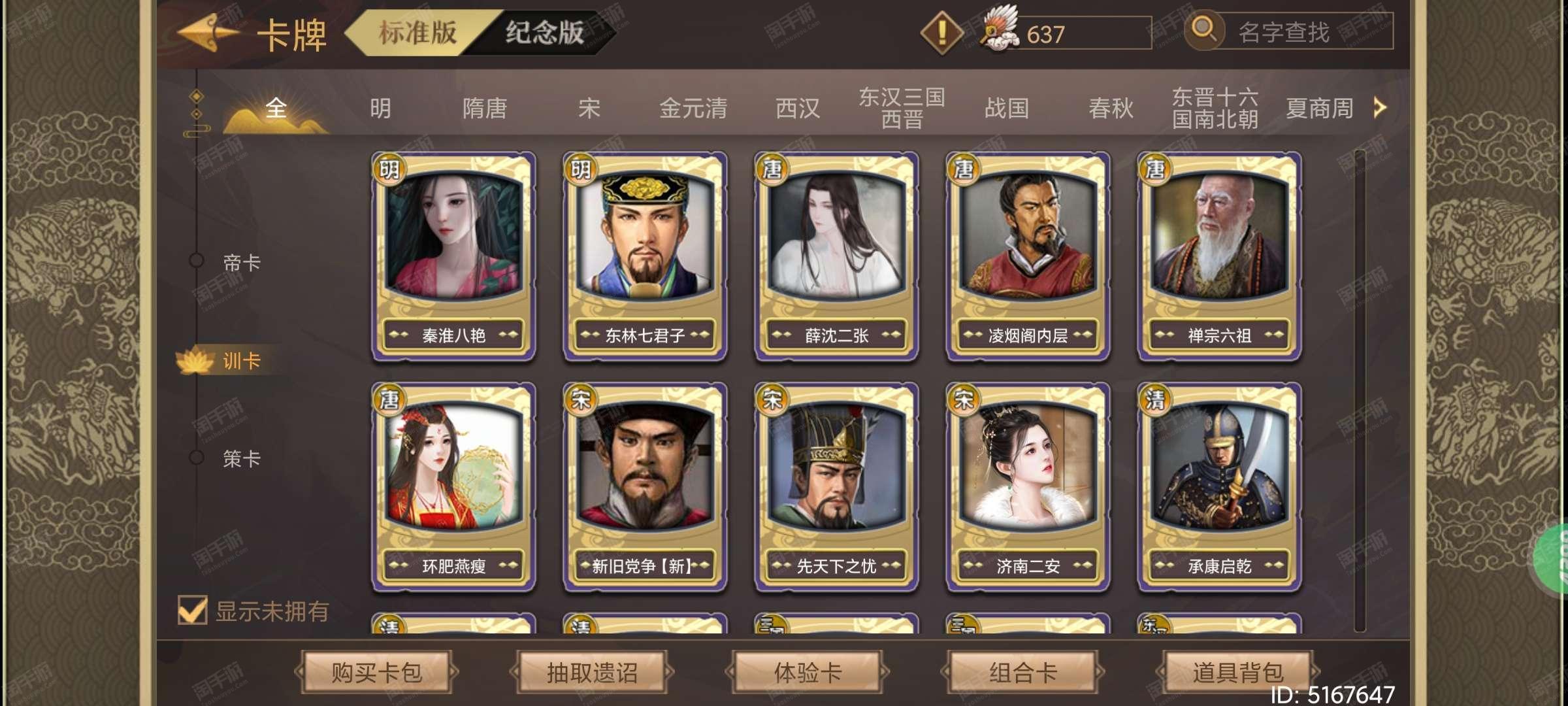Select the 标准版 edition tab

tap(417, 32)
